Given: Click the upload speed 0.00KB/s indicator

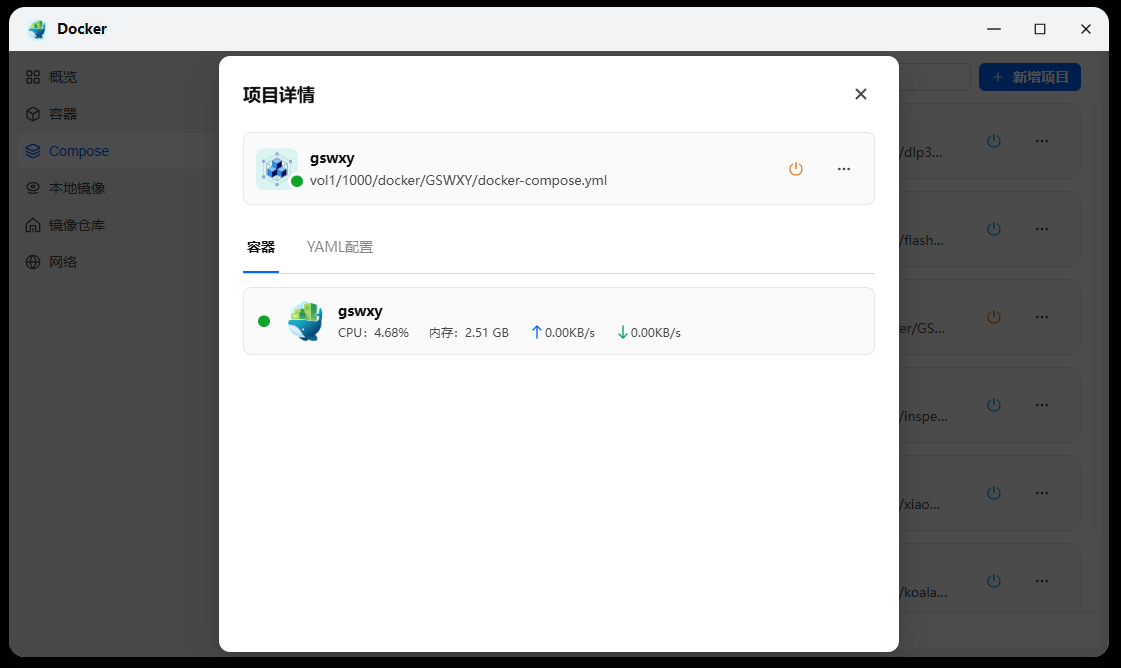Looking at the screenshot, I should tap(563, 333).
